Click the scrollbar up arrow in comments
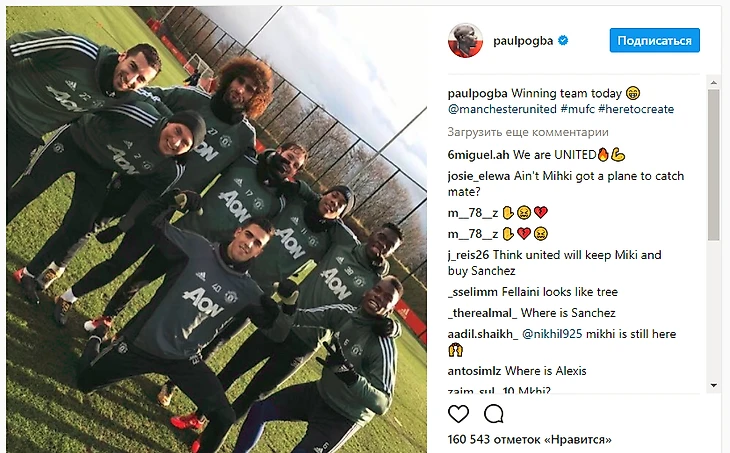 (x=714, y=82)
